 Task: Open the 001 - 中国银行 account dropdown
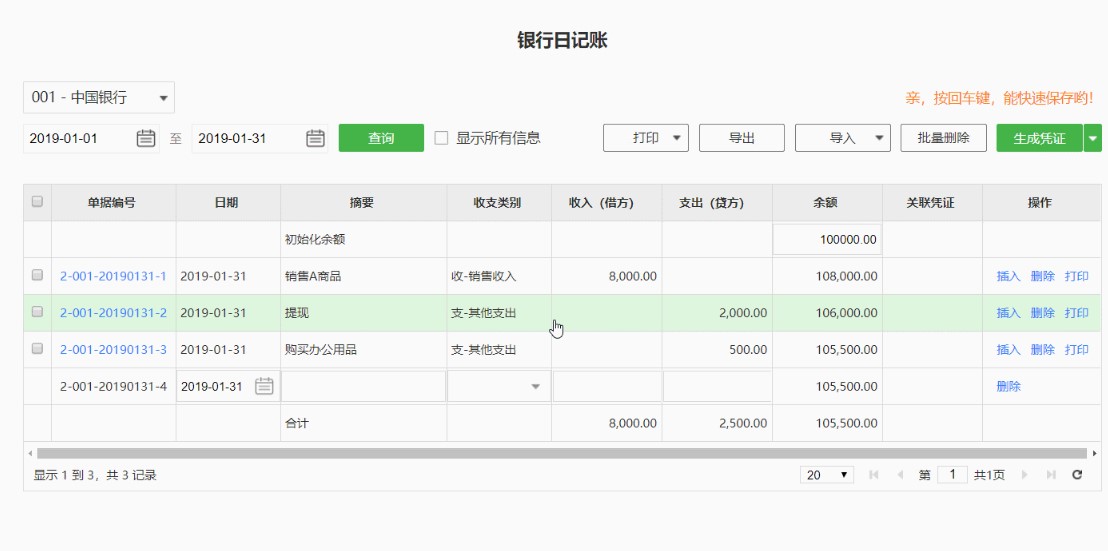pos(99,97)
